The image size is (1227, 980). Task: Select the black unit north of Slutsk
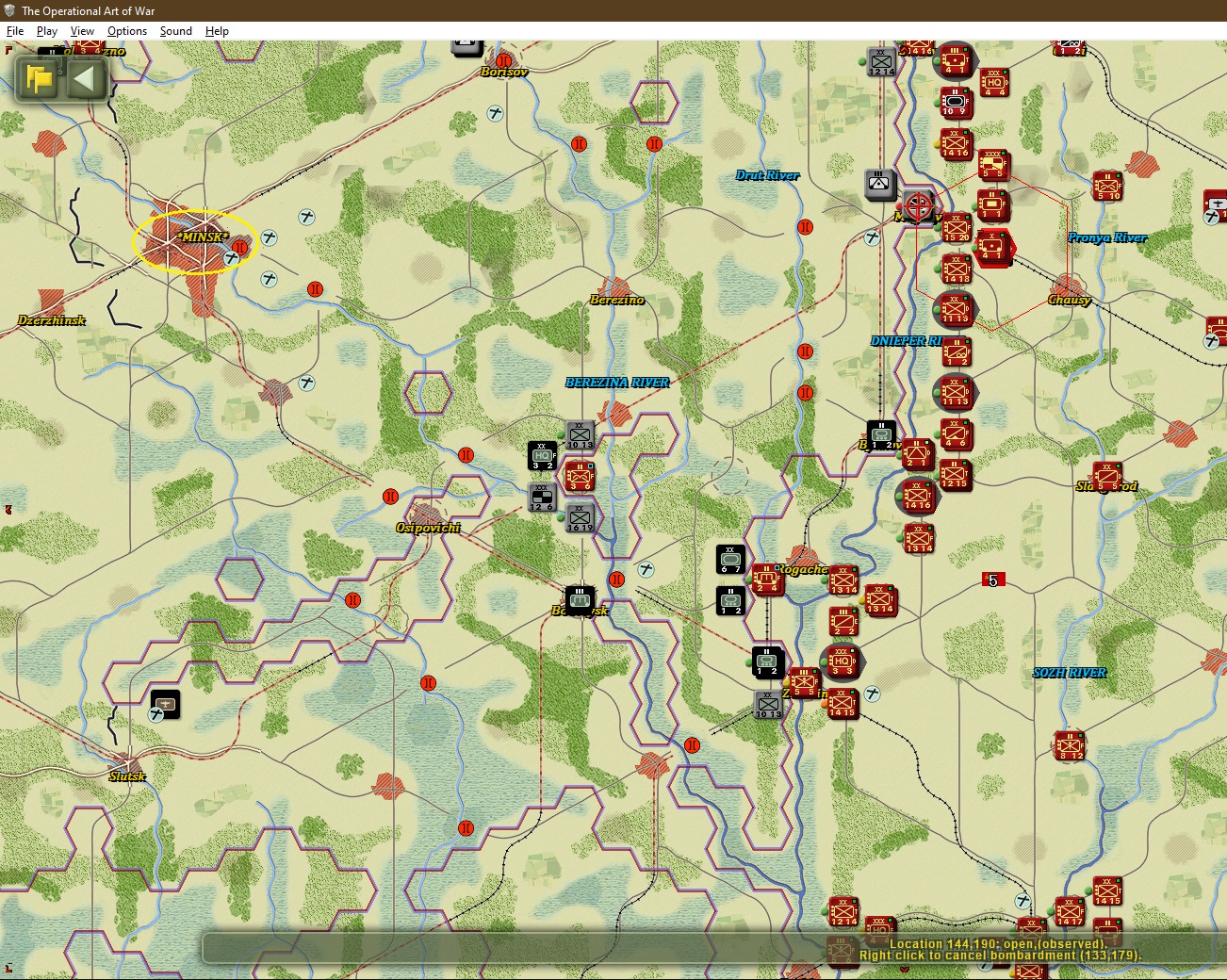click(x=165, y=704)
